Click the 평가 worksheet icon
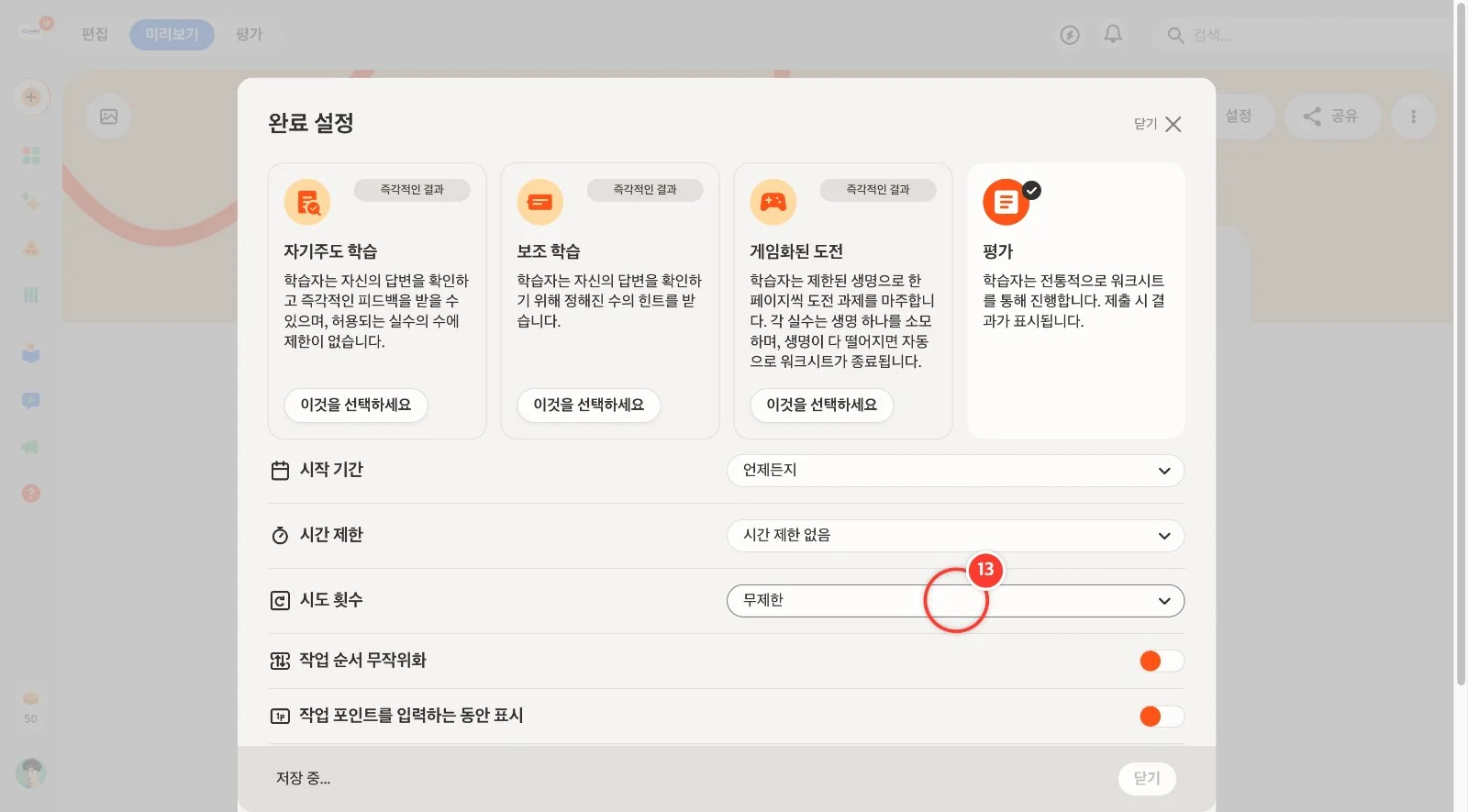The width and height of the screenshot is (1468, 812). (1006, 202)
